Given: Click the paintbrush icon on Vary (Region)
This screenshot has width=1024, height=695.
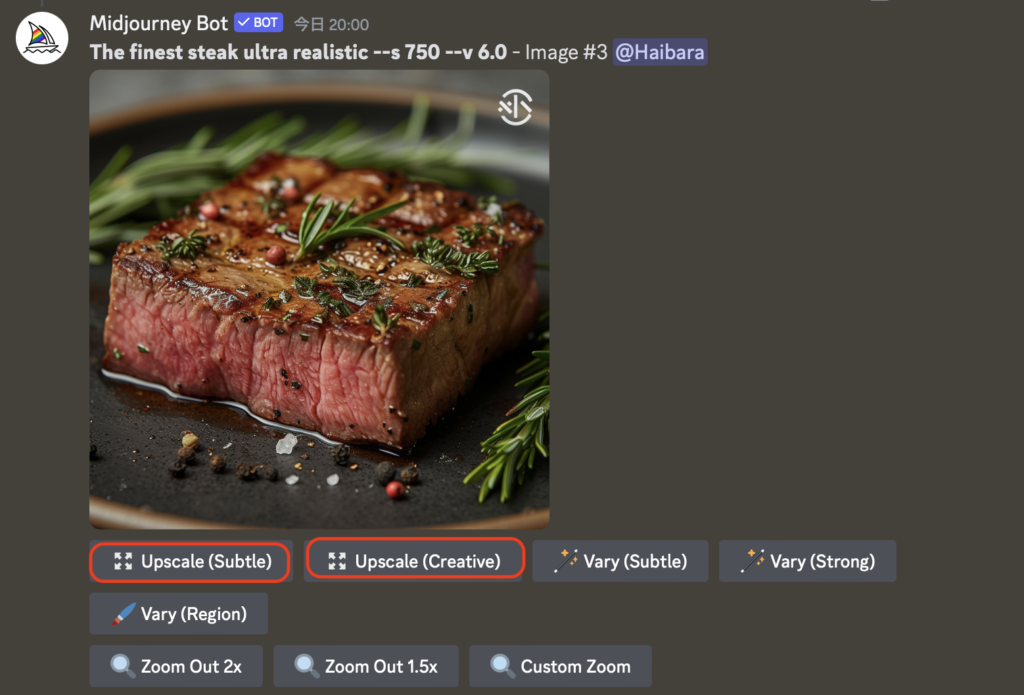Looking at the screenshot, I should (x=123, y=614).
